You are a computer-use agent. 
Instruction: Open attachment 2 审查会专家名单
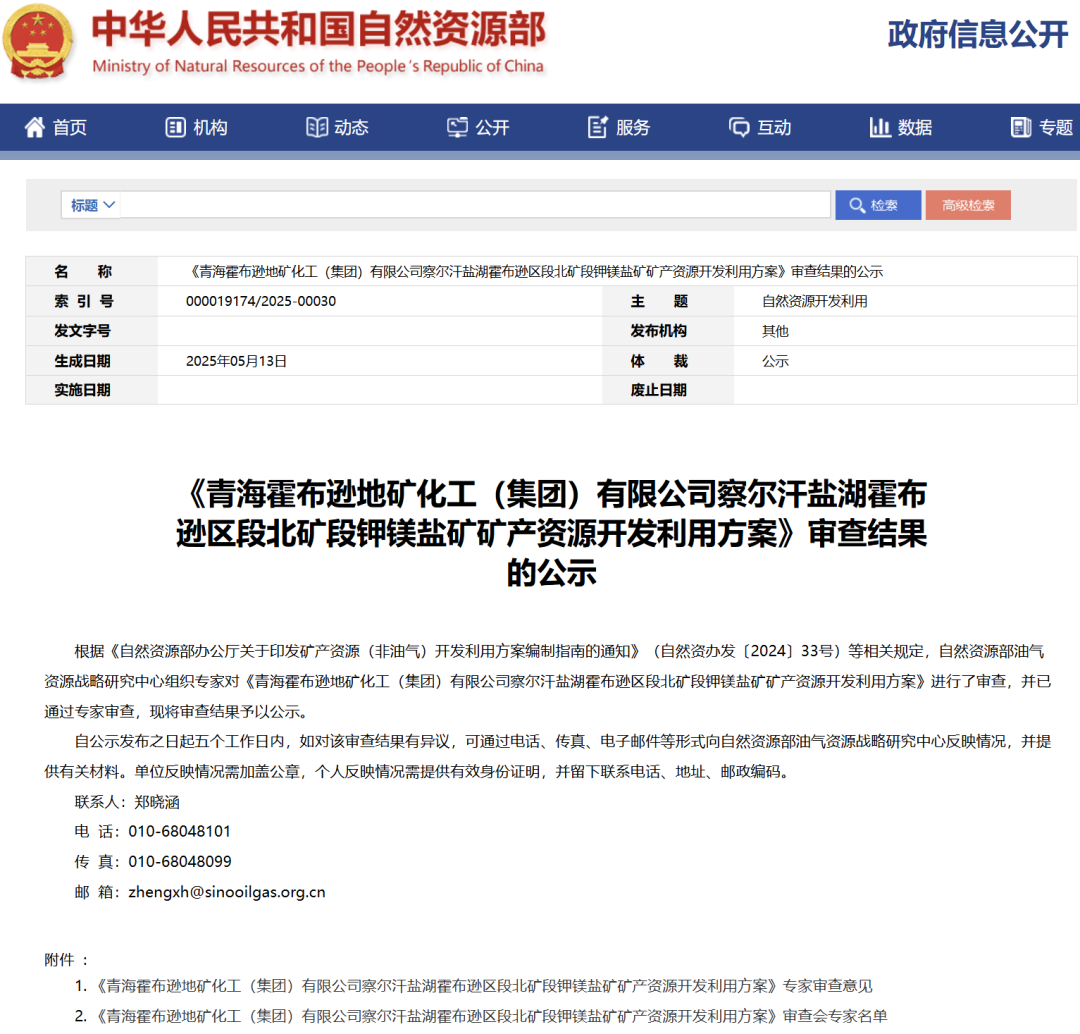click(489, 1016)
